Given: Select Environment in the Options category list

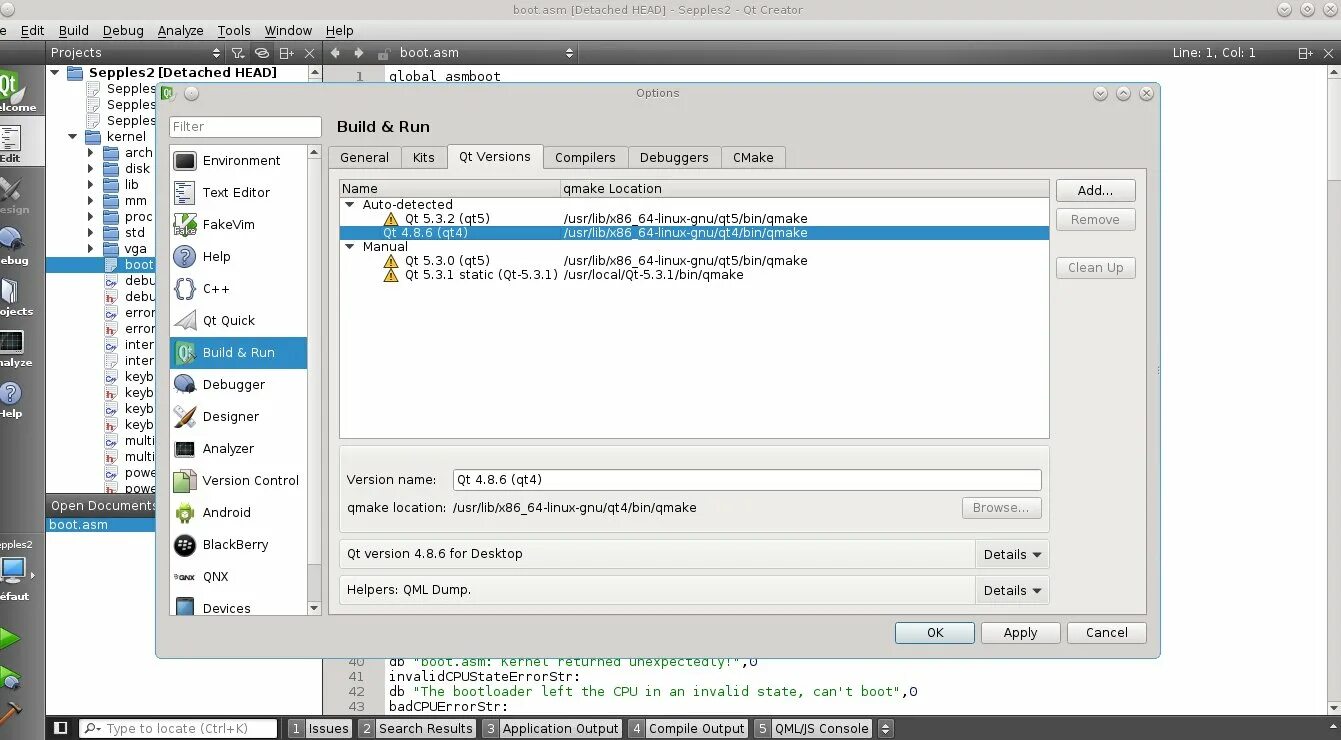Looking at the screenshot, I should tap(238, 160).
